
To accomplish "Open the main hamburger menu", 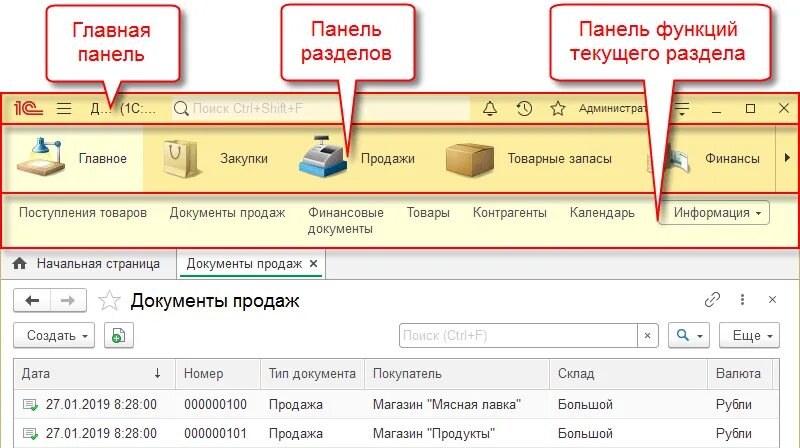I will click(64, 108).
